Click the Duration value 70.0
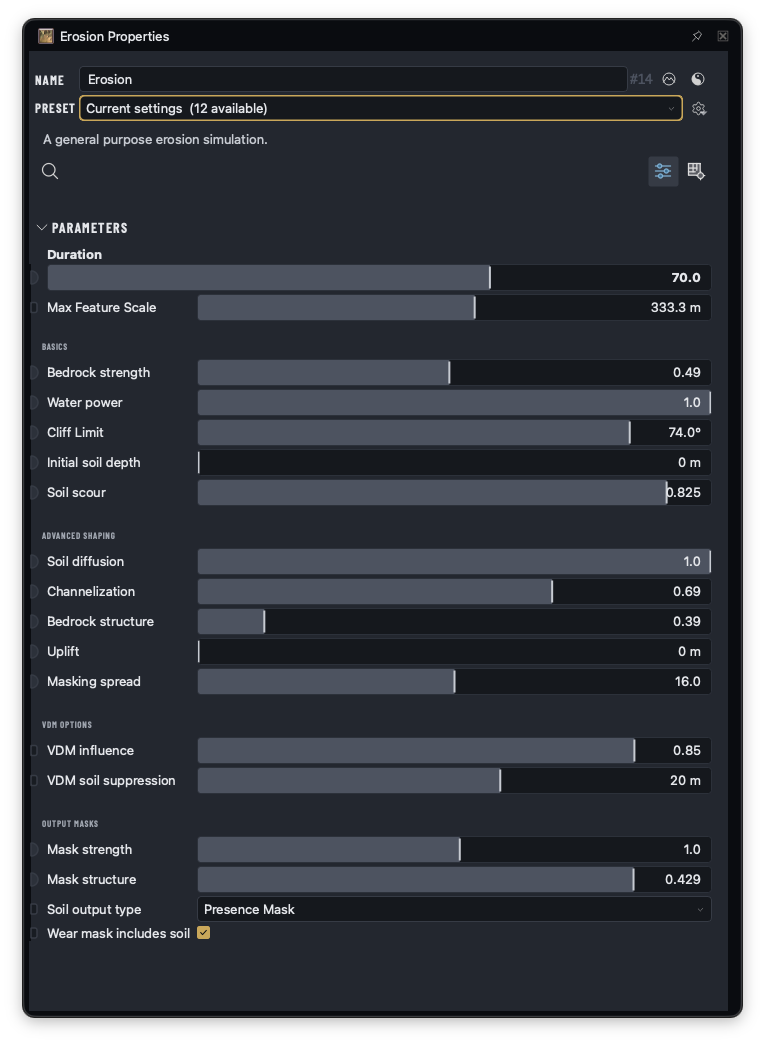 (686, 278)
